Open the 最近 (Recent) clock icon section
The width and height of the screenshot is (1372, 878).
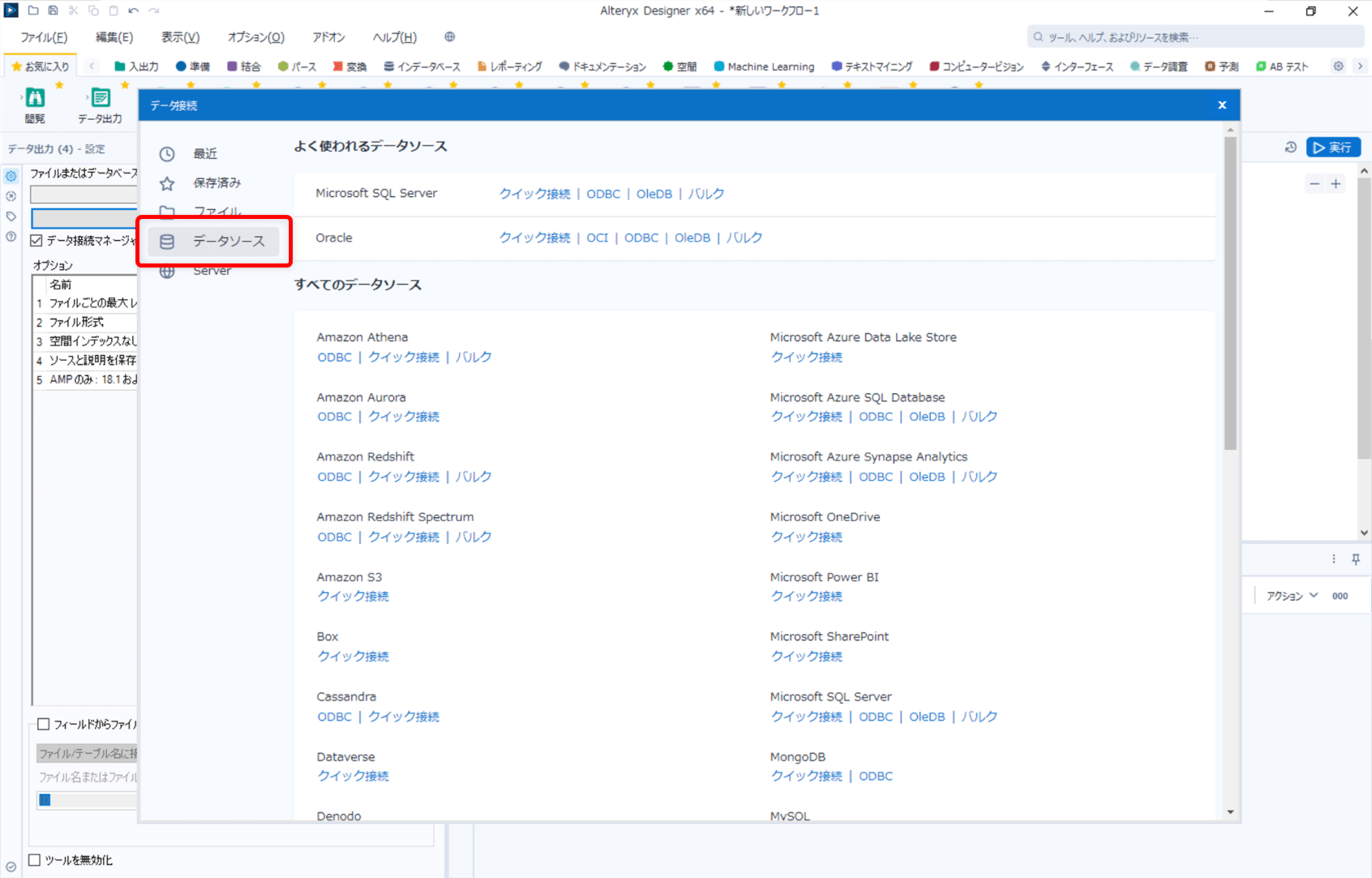(x=167, y=154)
